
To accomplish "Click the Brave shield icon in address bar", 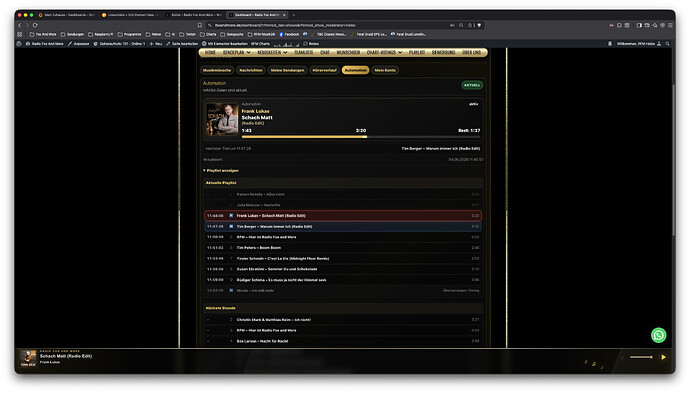I will click(x=479, y=26).
